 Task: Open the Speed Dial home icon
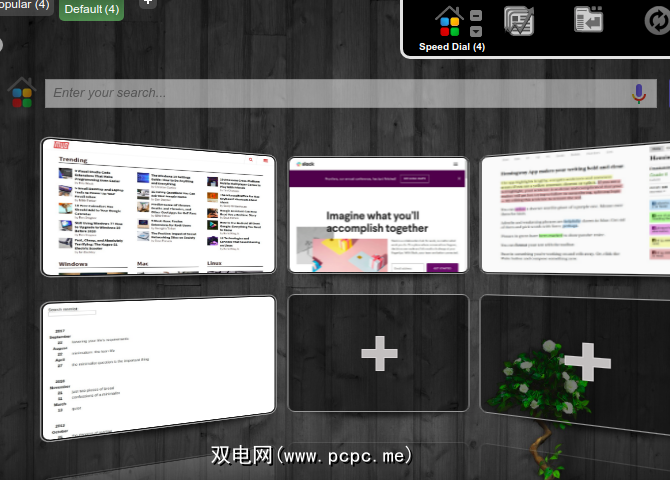point(450,21)
